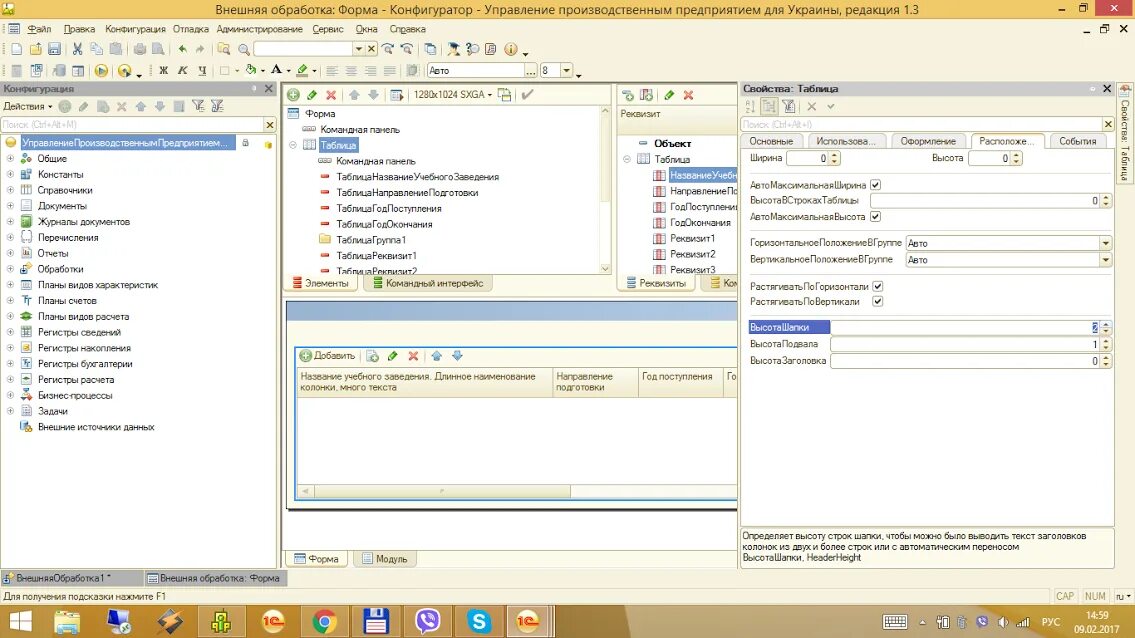
Task: Click the Bold Ж formatting icon
Action: point(164,70)
